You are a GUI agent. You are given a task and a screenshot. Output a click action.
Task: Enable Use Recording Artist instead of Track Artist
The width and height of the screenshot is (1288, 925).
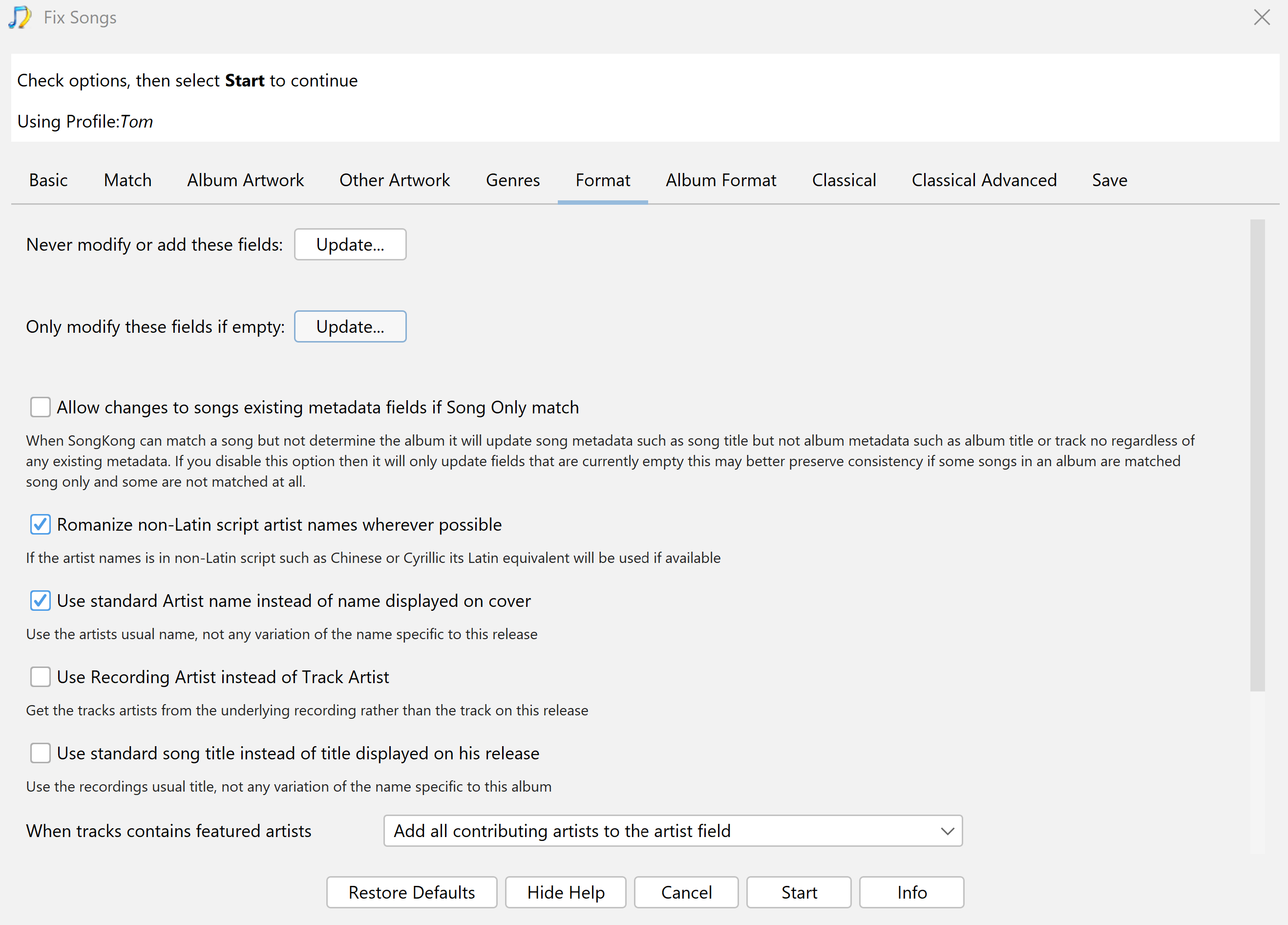pyautogui.click(x=41, y=676)
